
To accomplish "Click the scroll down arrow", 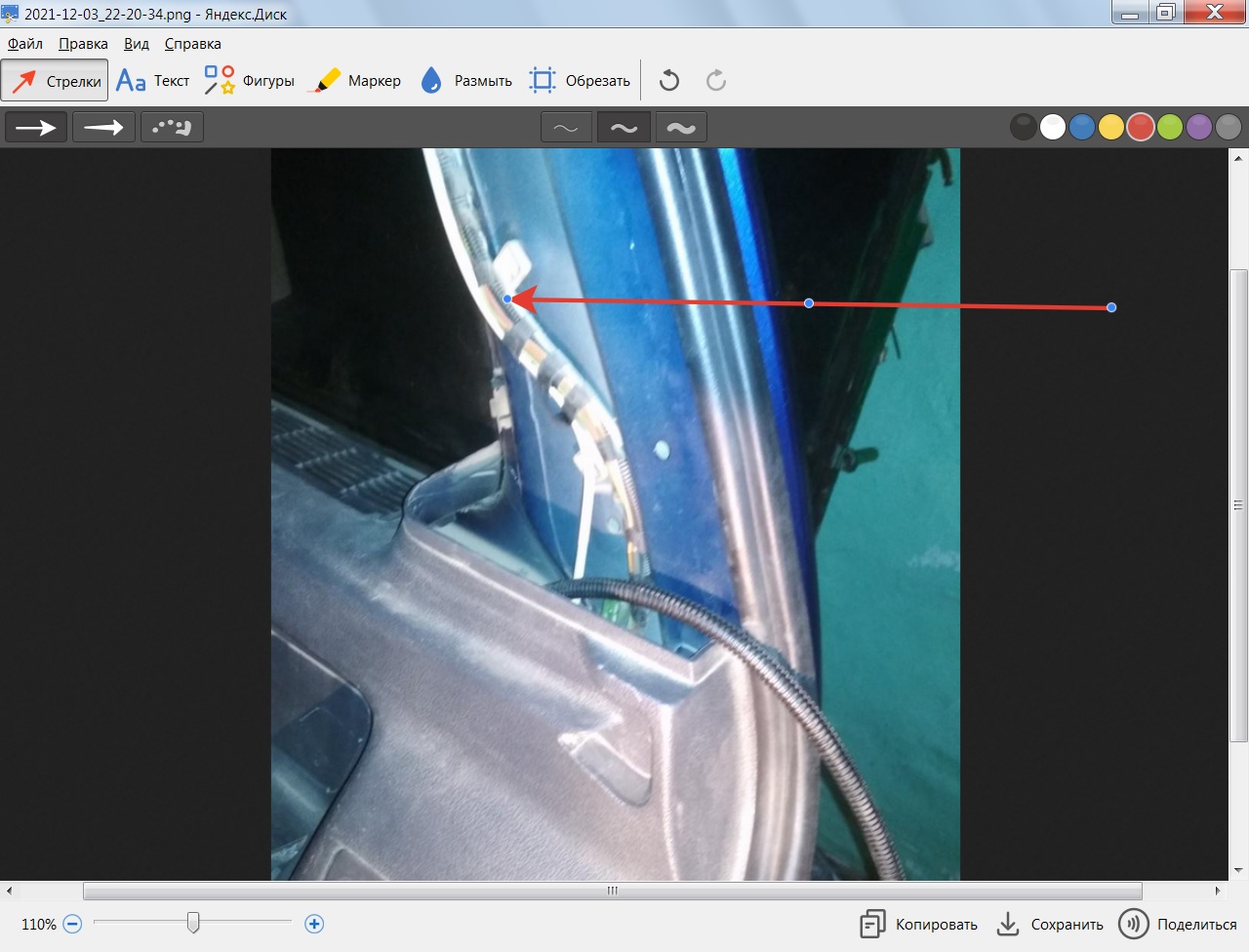I will coord(1238,870).
